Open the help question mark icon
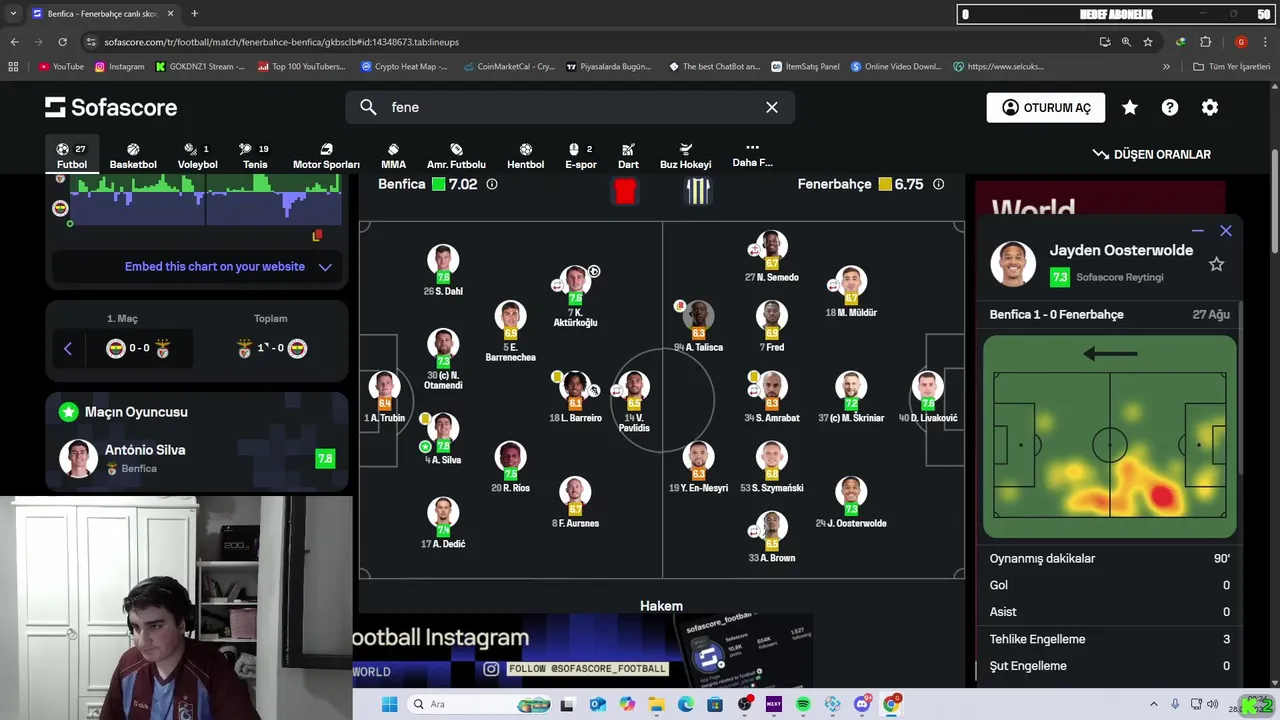 coord(1169,107)
